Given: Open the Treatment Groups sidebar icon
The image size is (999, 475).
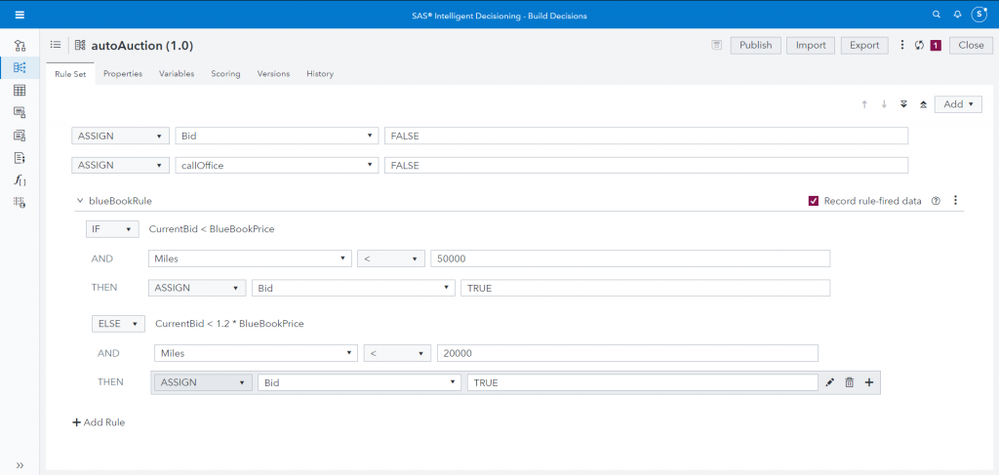Looking at the screenshot, I should [x=20, y=135].
